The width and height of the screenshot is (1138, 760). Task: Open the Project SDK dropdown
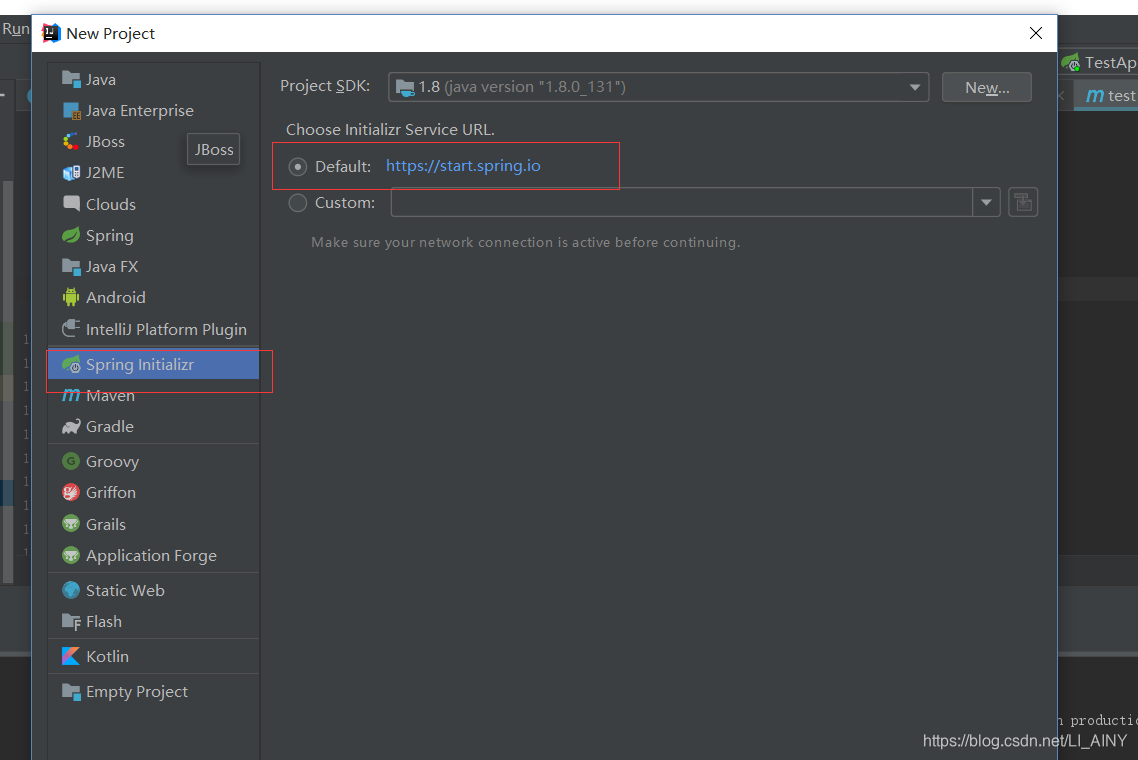click(658, 87)
